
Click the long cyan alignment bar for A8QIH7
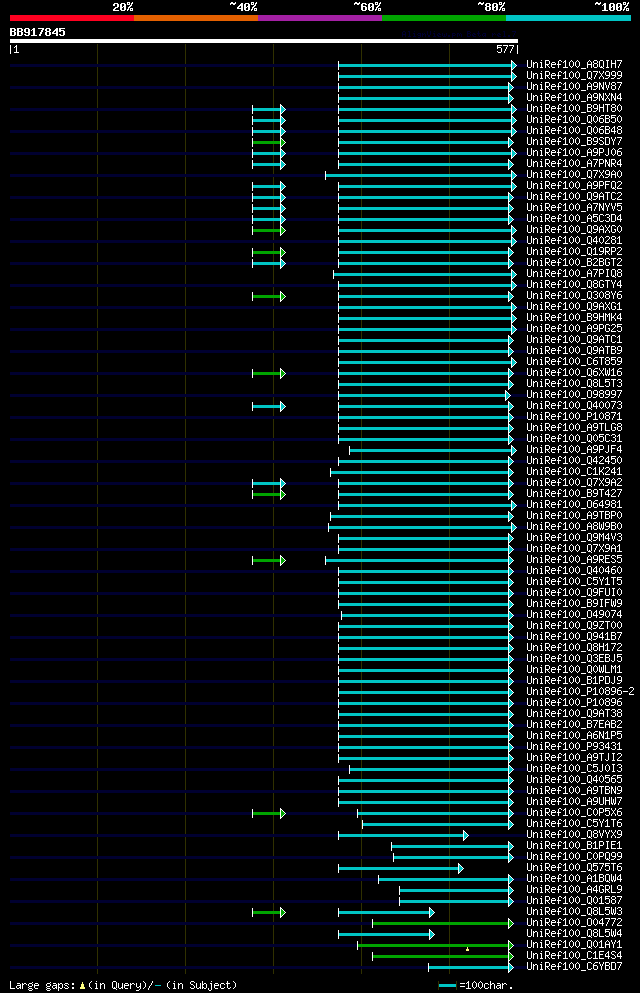click(x=427, y=65)
